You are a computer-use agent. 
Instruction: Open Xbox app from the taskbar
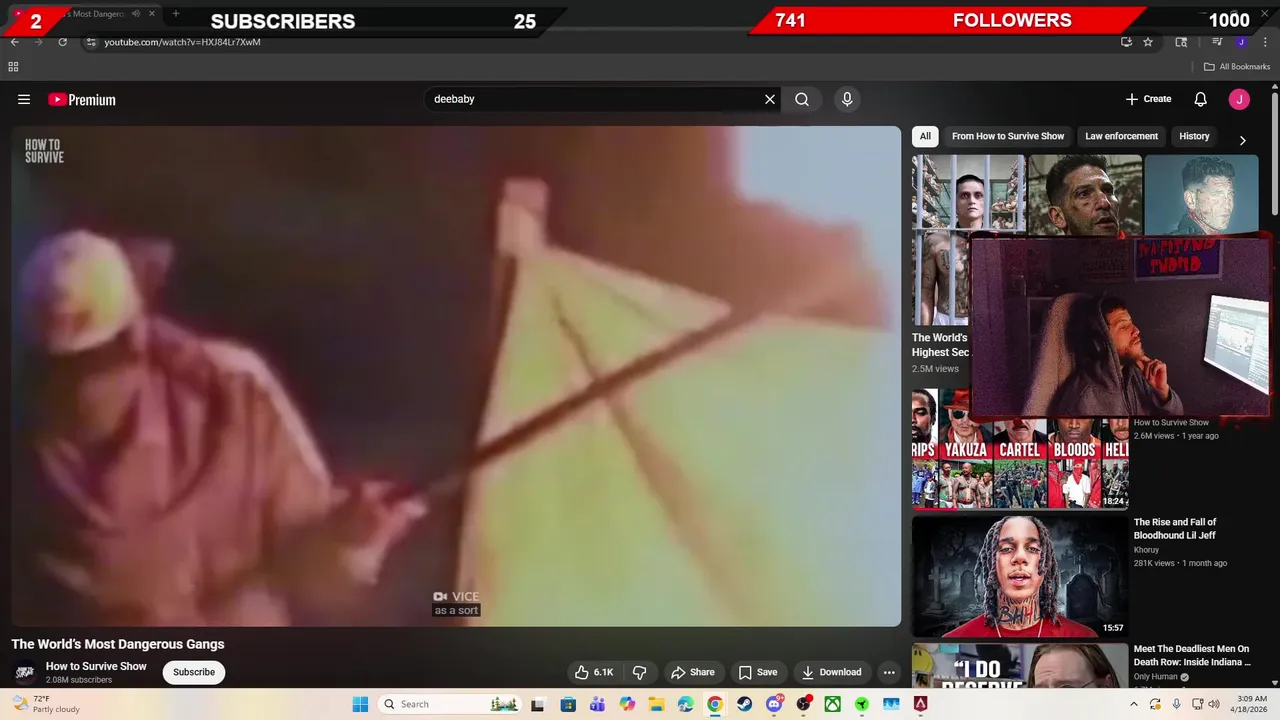pos(832,704)
